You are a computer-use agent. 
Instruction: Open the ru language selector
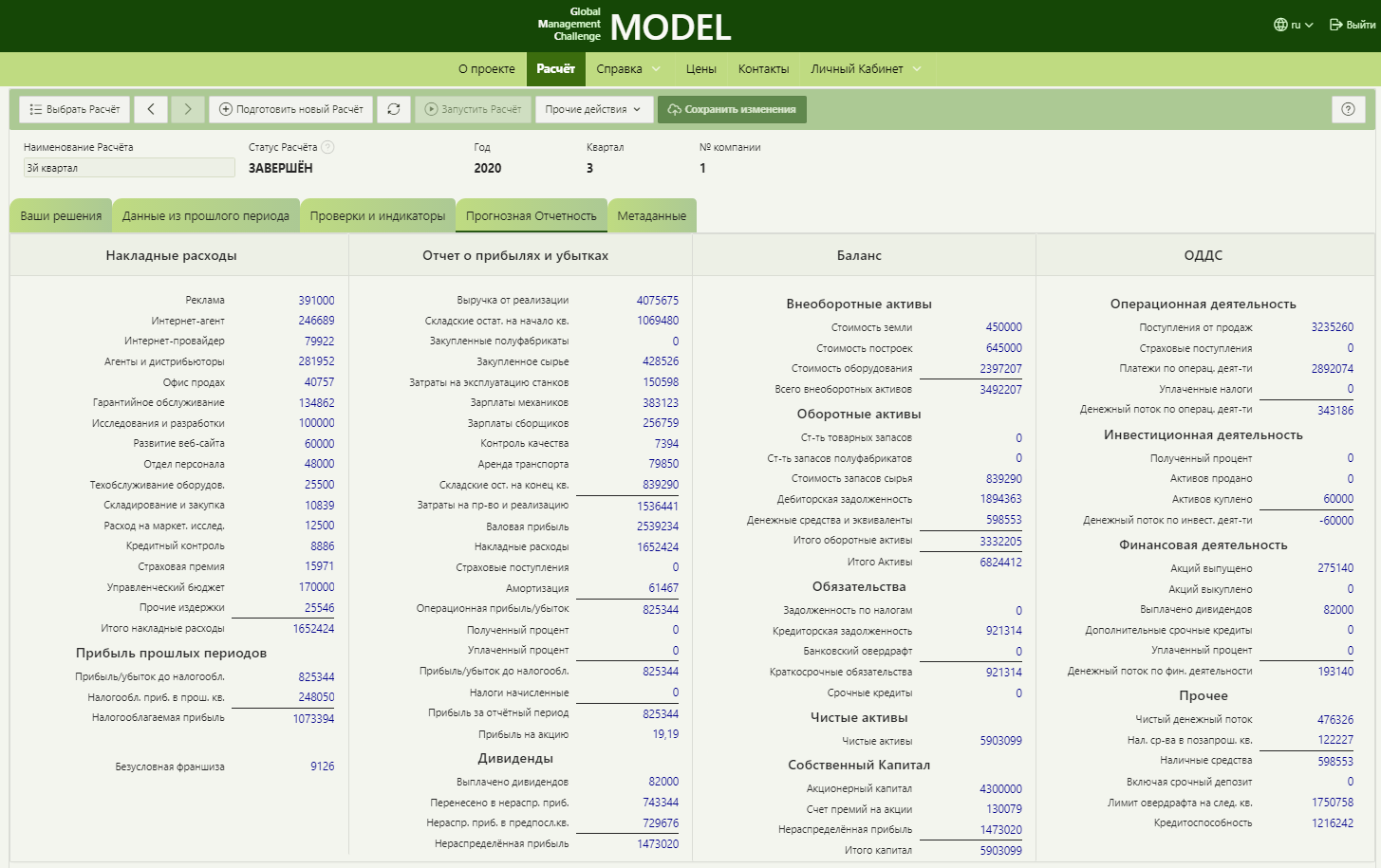[1294, 26]
